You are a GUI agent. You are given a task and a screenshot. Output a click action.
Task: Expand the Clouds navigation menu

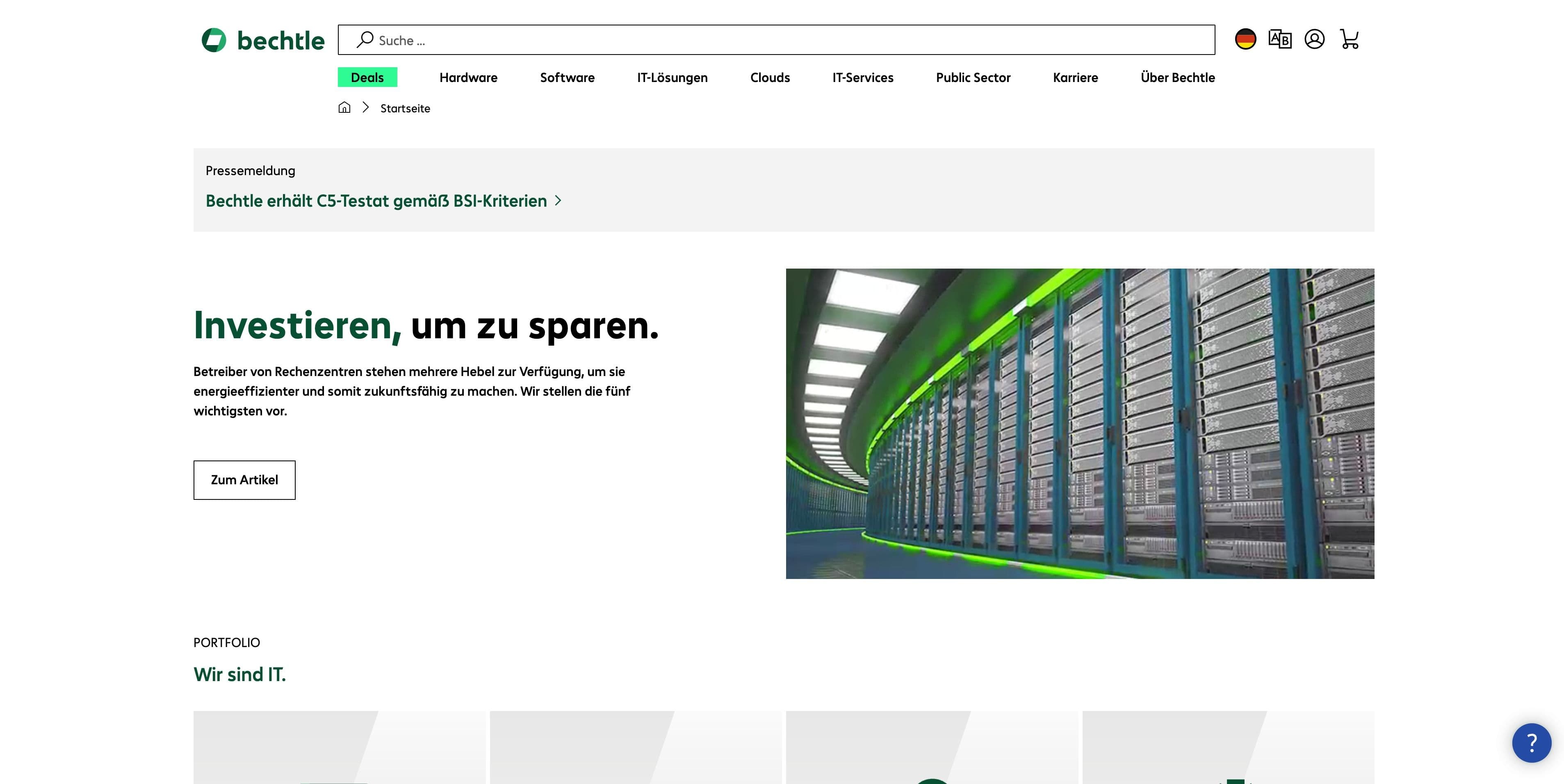coord(770,77)
